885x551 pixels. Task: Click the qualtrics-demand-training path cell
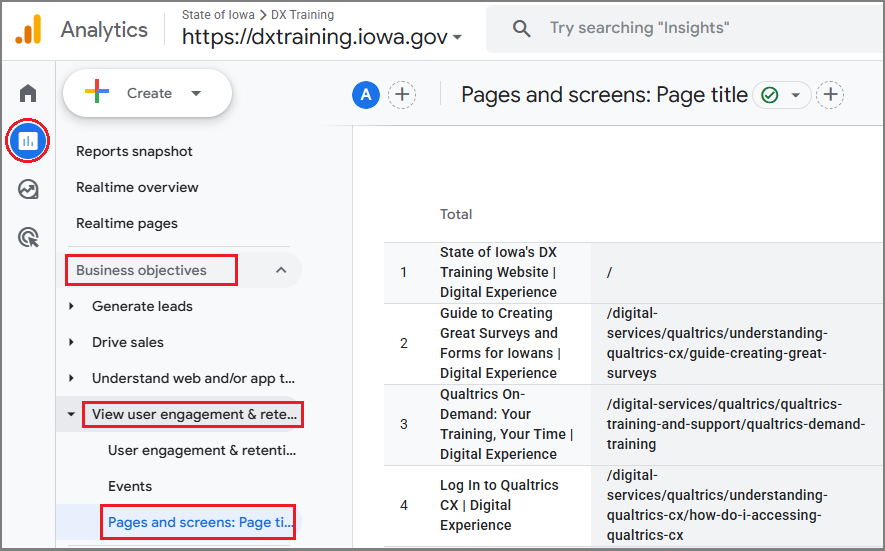(735, 424)
